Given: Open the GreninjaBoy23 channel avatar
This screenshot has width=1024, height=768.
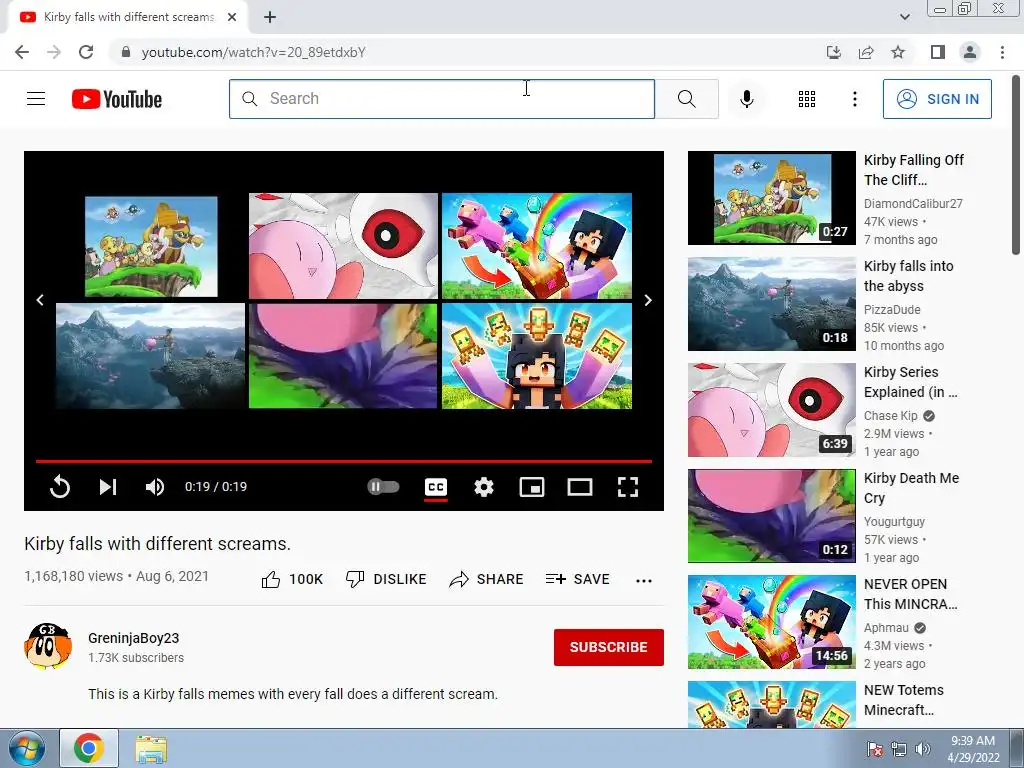Looking at the screenshot, I should pyautogui.click(x=48, y=646).
